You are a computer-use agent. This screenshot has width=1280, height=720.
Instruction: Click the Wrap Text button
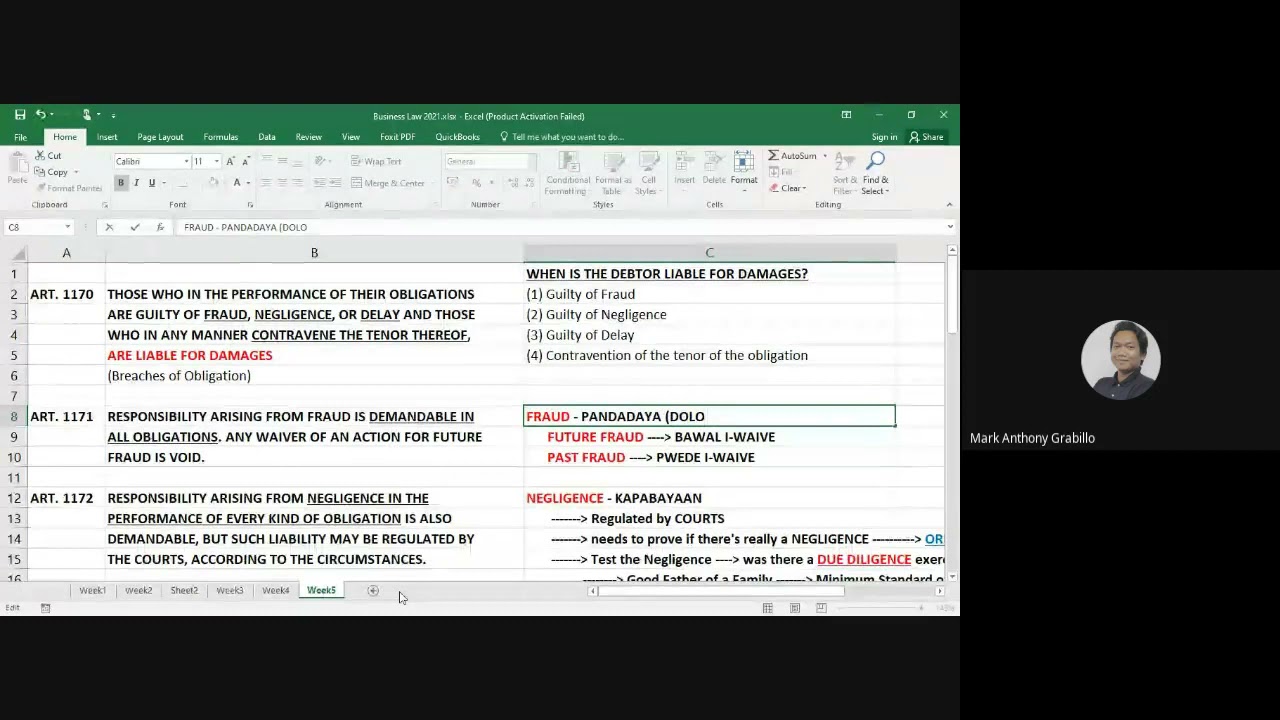pyautogui.click(x=376, y=161)
